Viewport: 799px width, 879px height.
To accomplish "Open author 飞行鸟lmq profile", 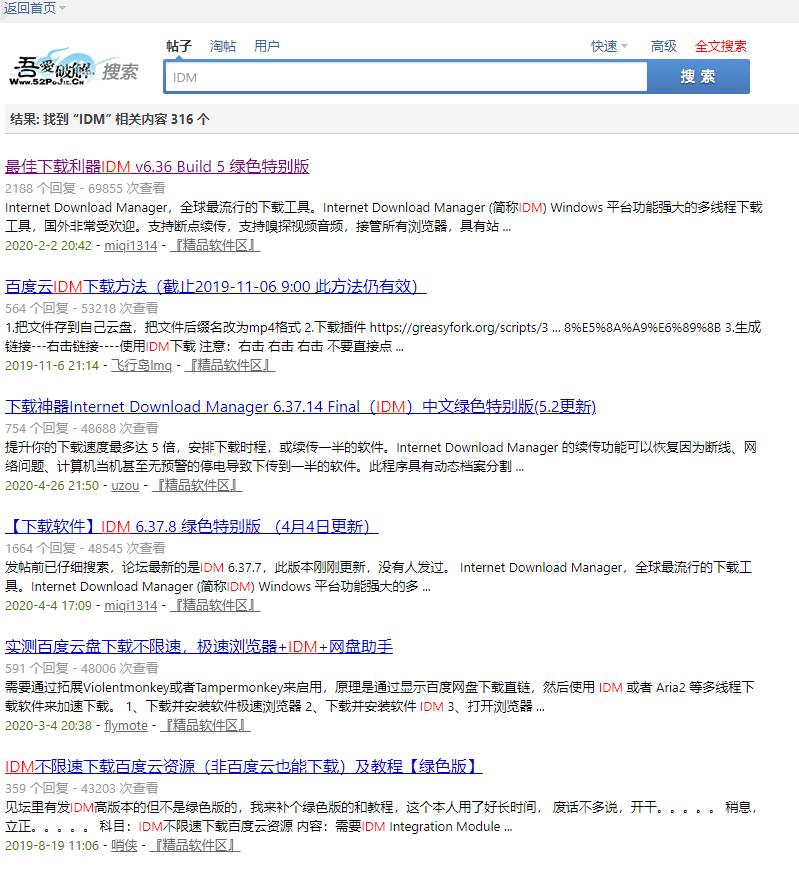I will click(141, 366).
